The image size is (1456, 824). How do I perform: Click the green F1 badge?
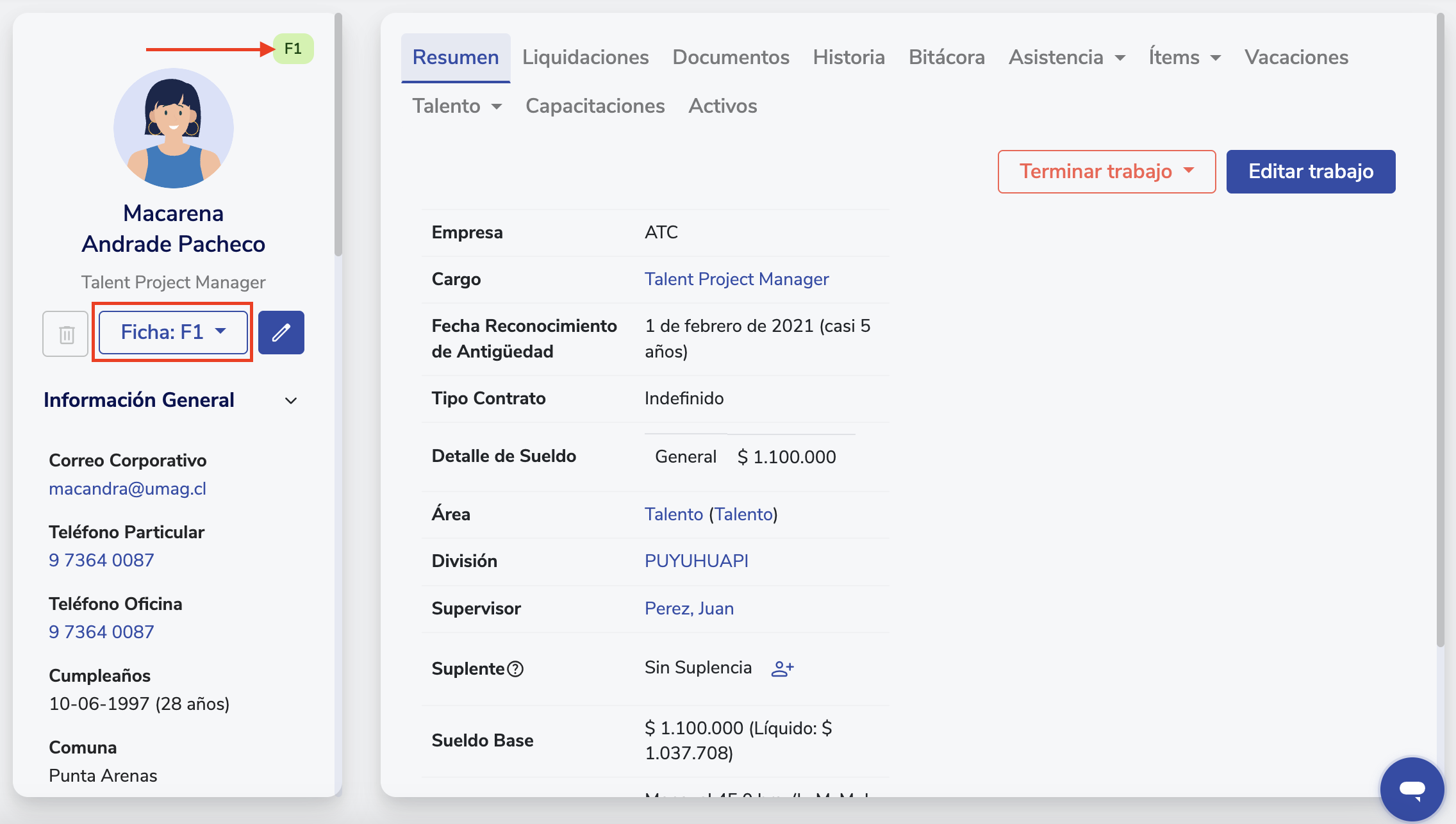pos(293,49)
